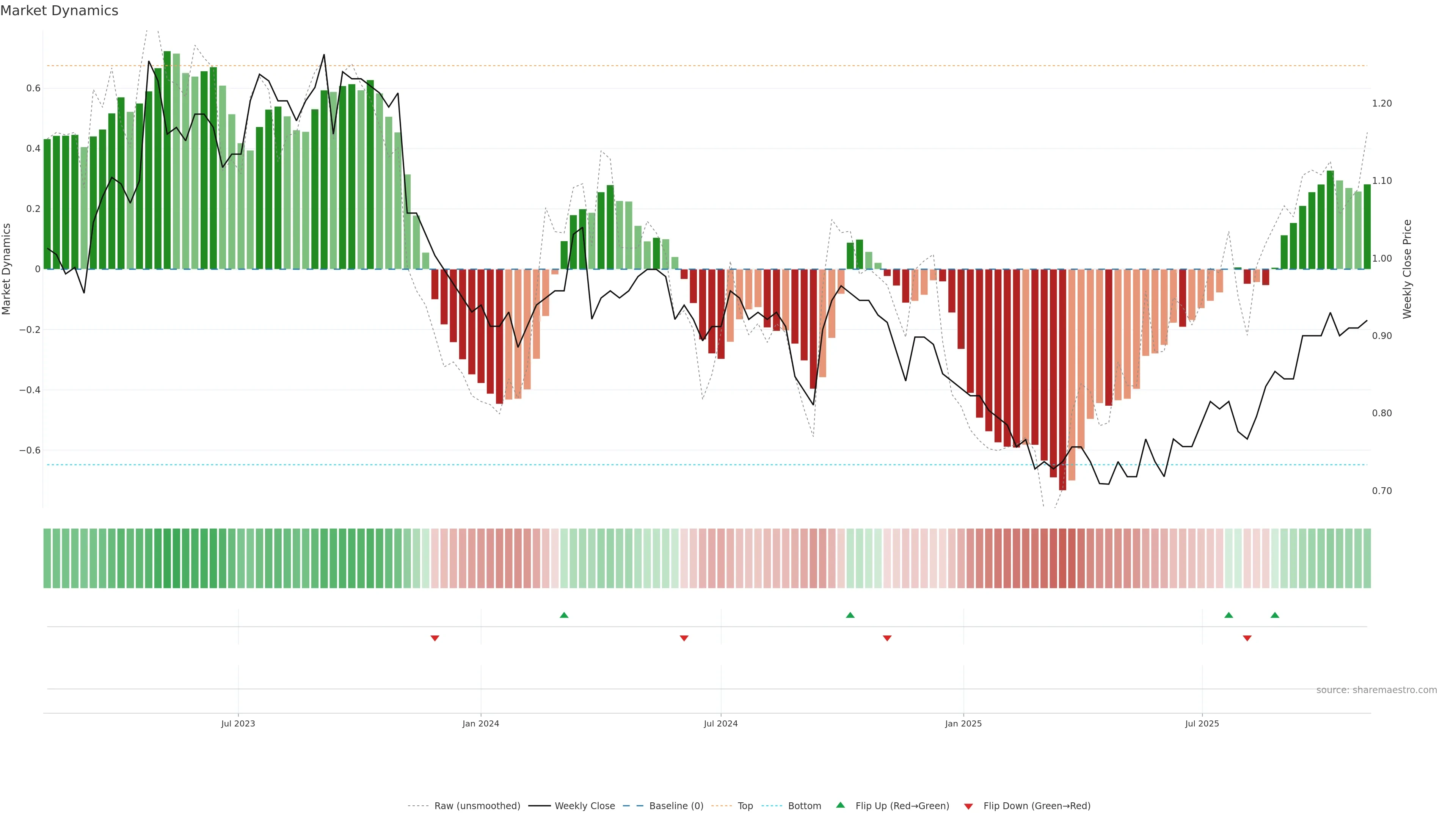The width and height of the screenshot is (1456, 819).
Task: Click the Weekly Close Price axis title
Action: point(1407,269)
